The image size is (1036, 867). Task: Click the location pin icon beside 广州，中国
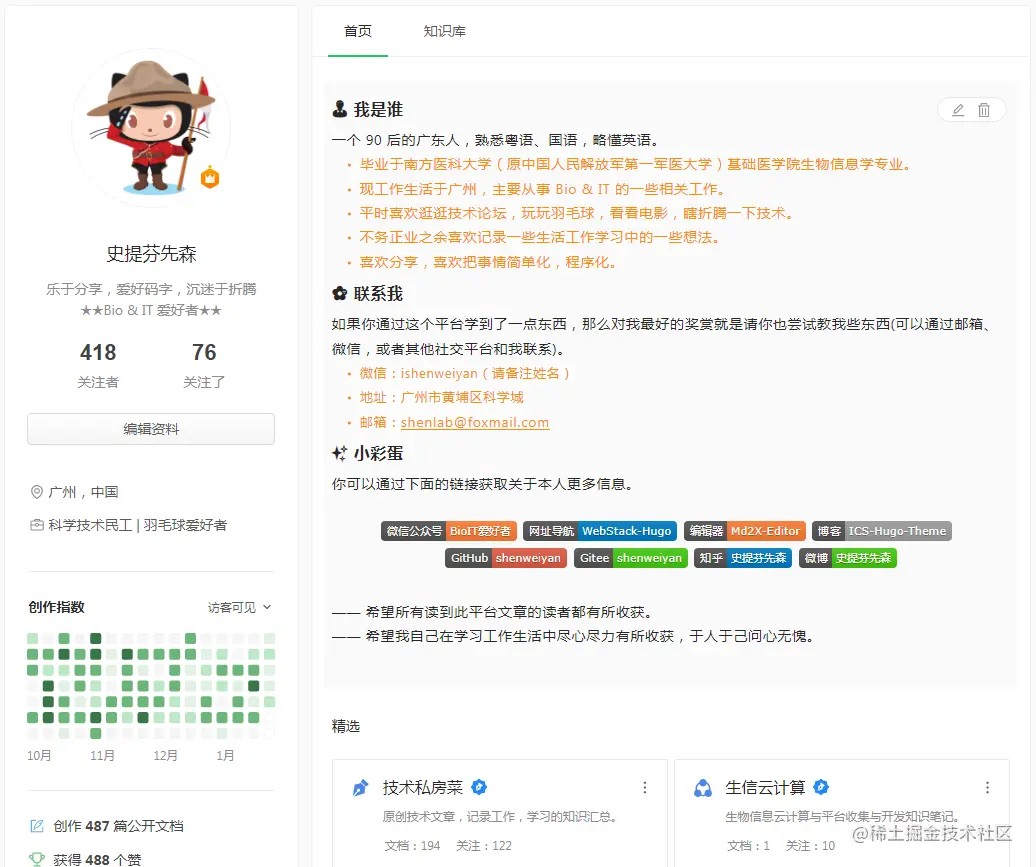pos(37,492)
